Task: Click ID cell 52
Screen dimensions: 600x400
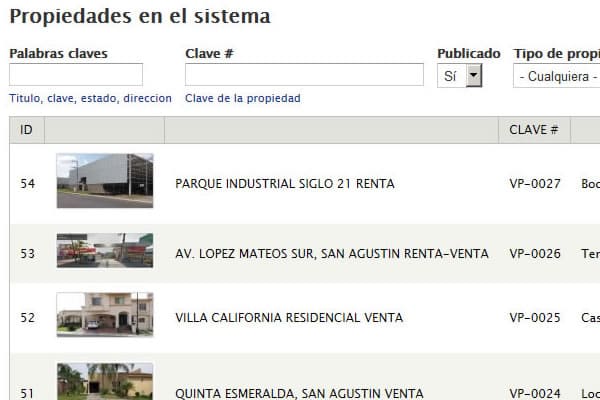Action: coord(28,318)
